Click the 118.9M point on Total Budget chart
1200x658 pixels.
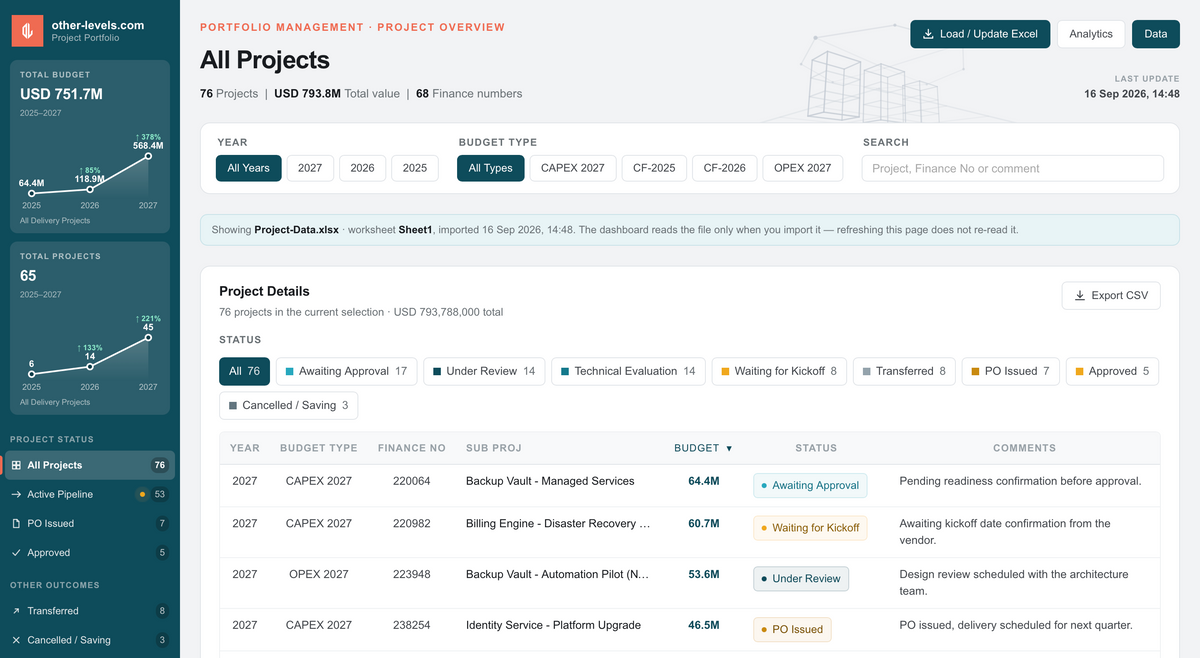click(90, 189)
